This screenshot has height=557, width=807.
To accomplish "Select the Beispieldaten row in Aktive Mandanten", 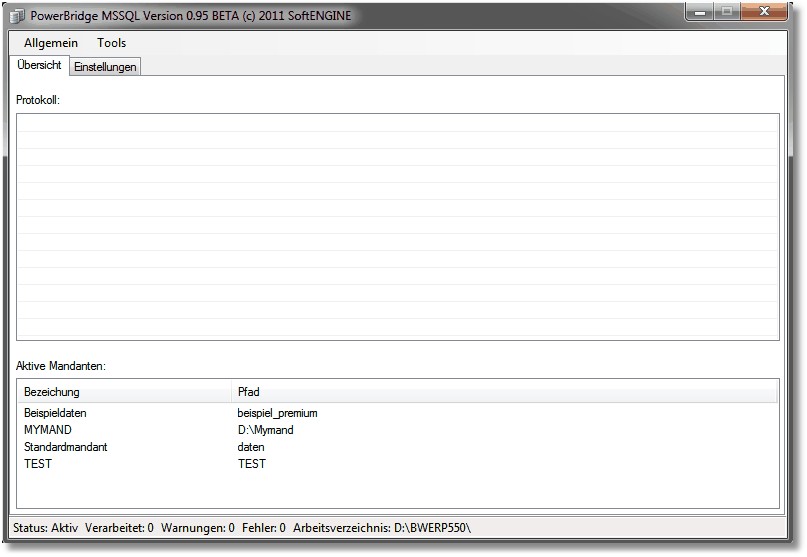I will (62, 413).
